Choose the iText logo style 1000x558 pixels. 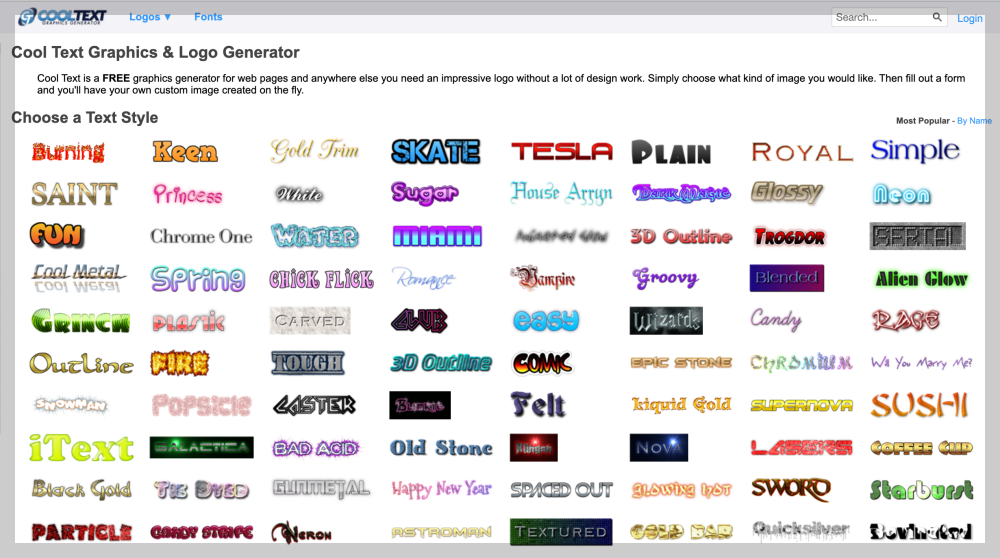[x=82, y=448]
